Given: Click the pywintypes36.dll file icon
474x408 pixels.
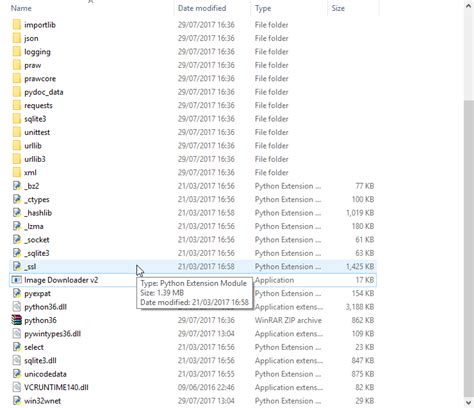Looking at the screenshot, I should click(x=17, y=334).
